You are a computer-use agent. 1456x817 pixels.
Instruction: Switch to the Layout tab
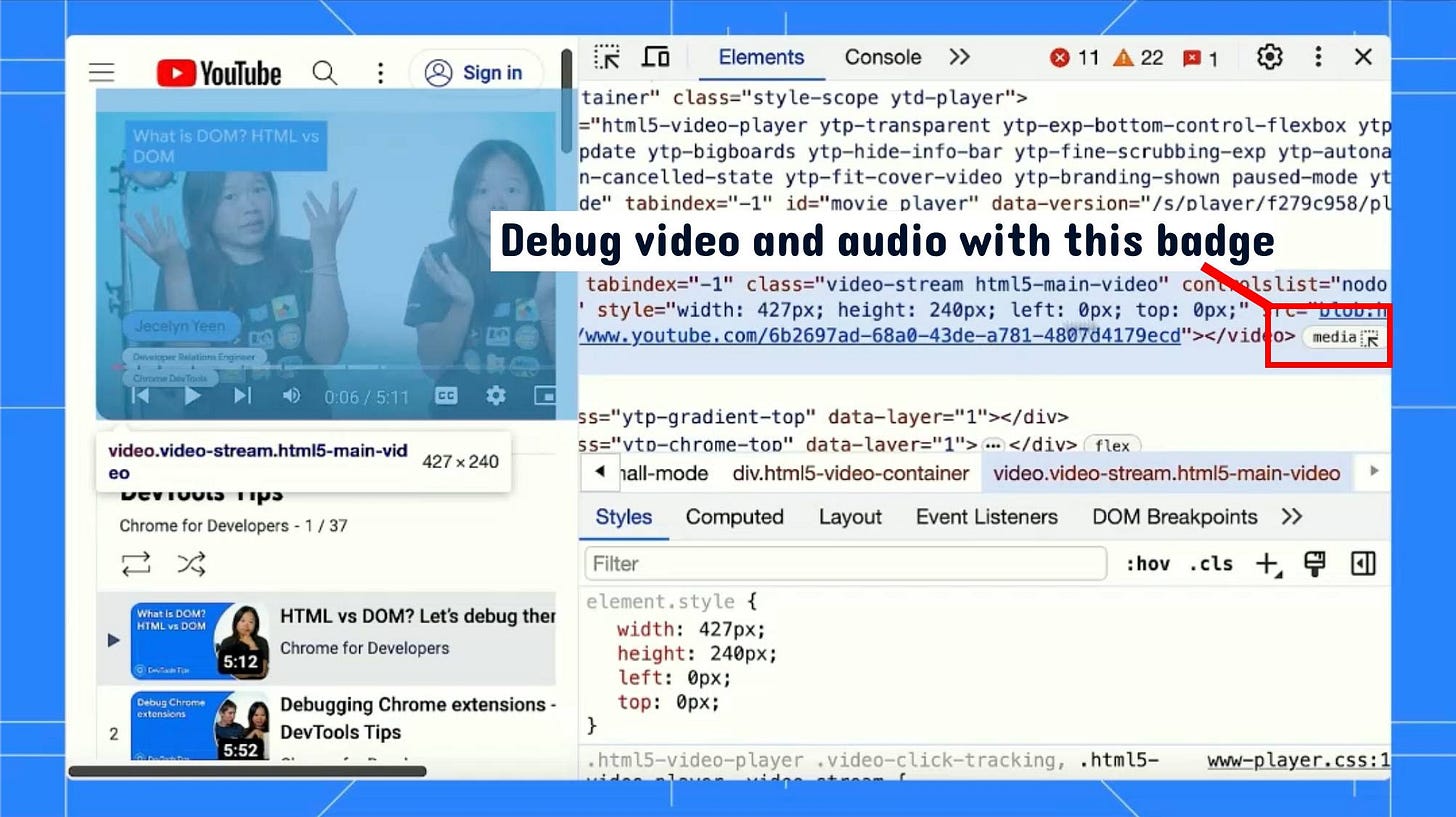850,517
